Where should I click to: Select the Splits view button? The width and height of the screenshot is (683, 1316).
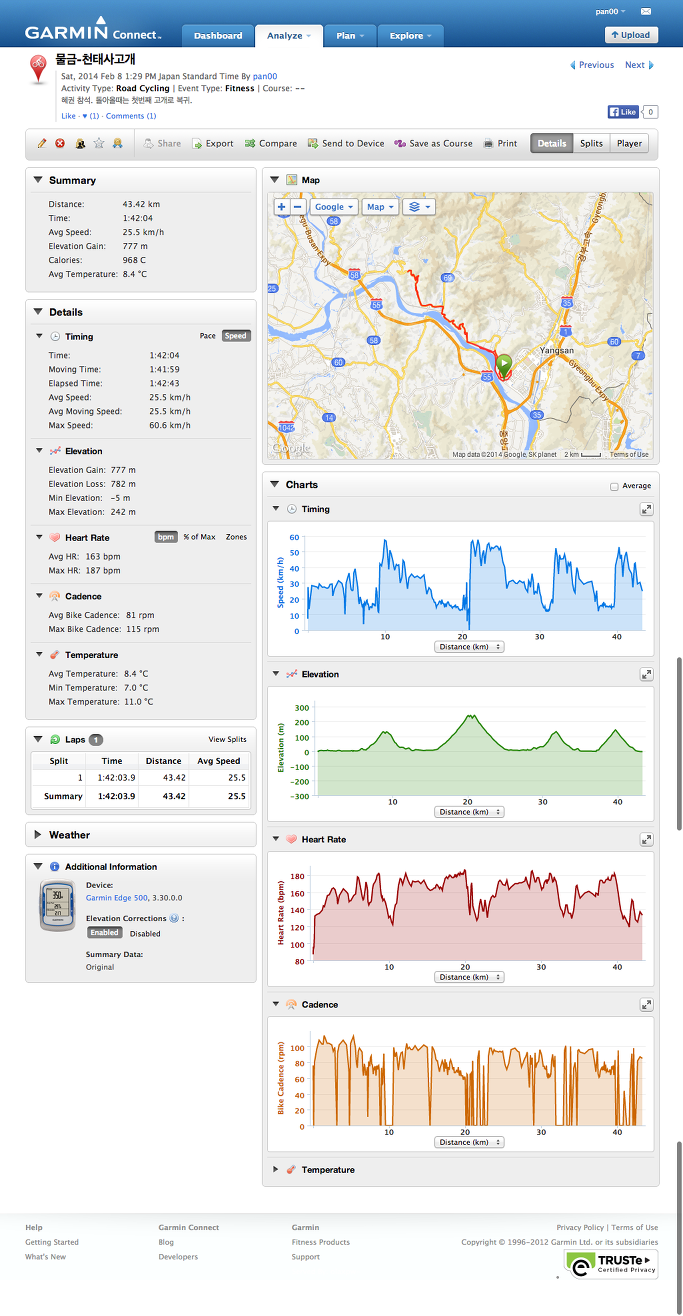[592, 144]
